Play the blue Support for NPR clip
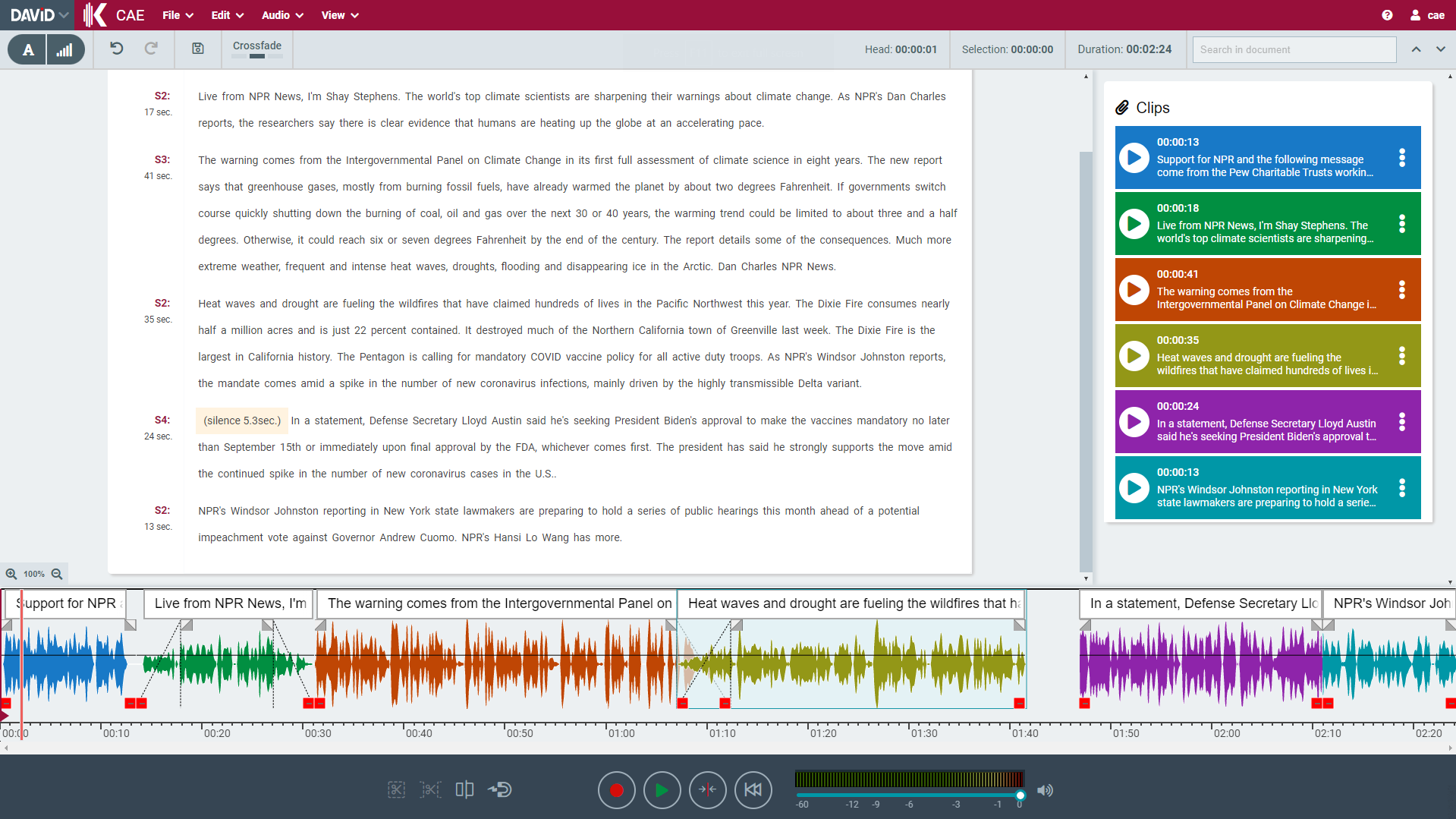The image size is (1456, 819). (x=1134, y=158)
